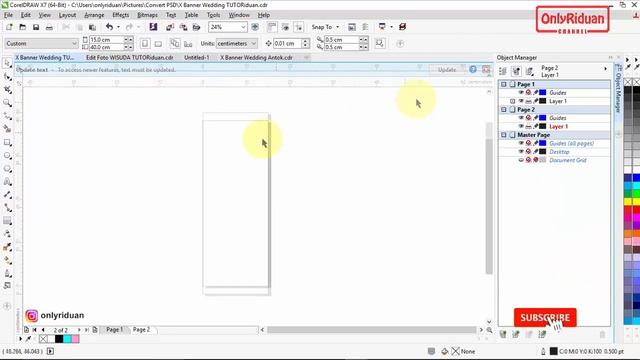Pick the black swatch in document palette
640x360 pixels.
(59, 339)
